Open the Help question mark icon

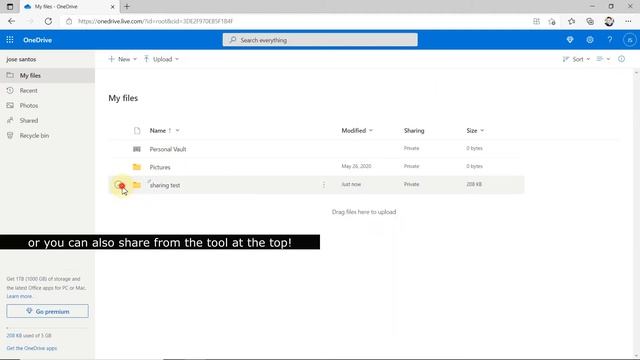coord(610,40)
